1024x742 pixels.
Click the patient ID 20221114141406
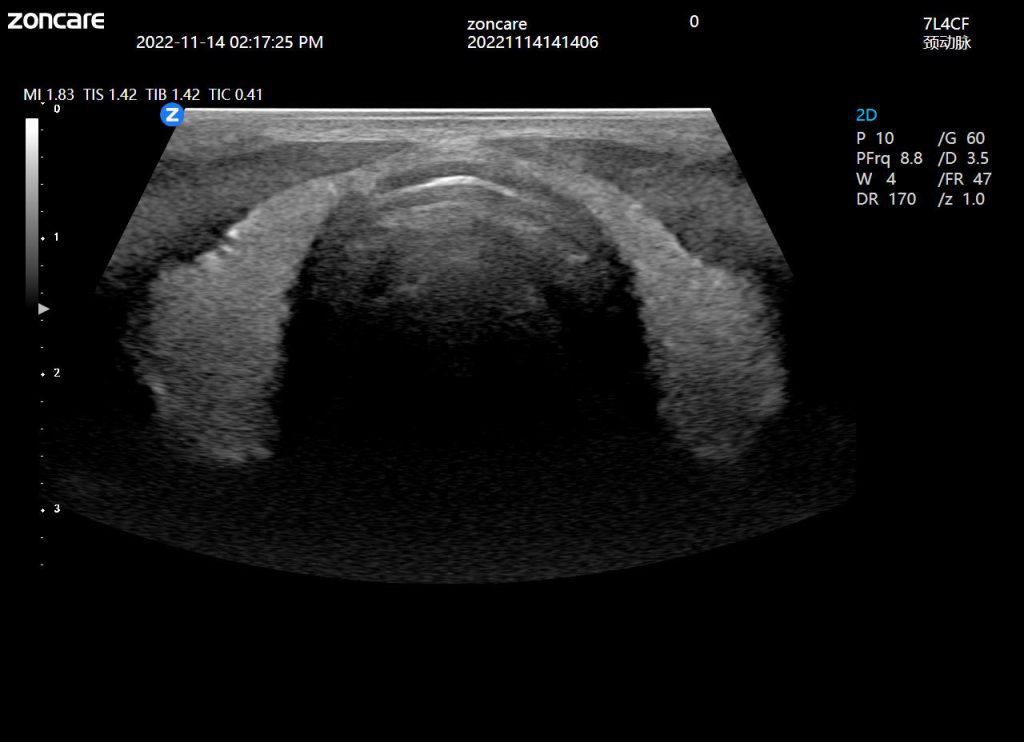tap(532, 42)
